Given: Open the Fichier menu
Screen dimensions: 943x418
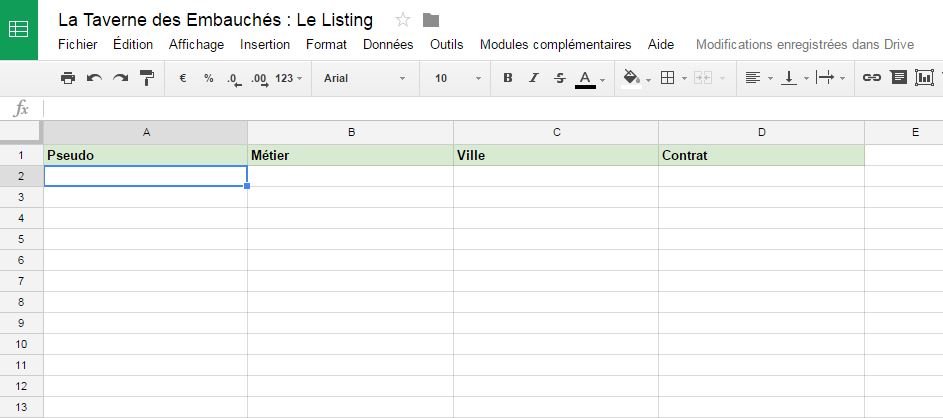Looking at the screenshot, I should [x=78, y=44].
